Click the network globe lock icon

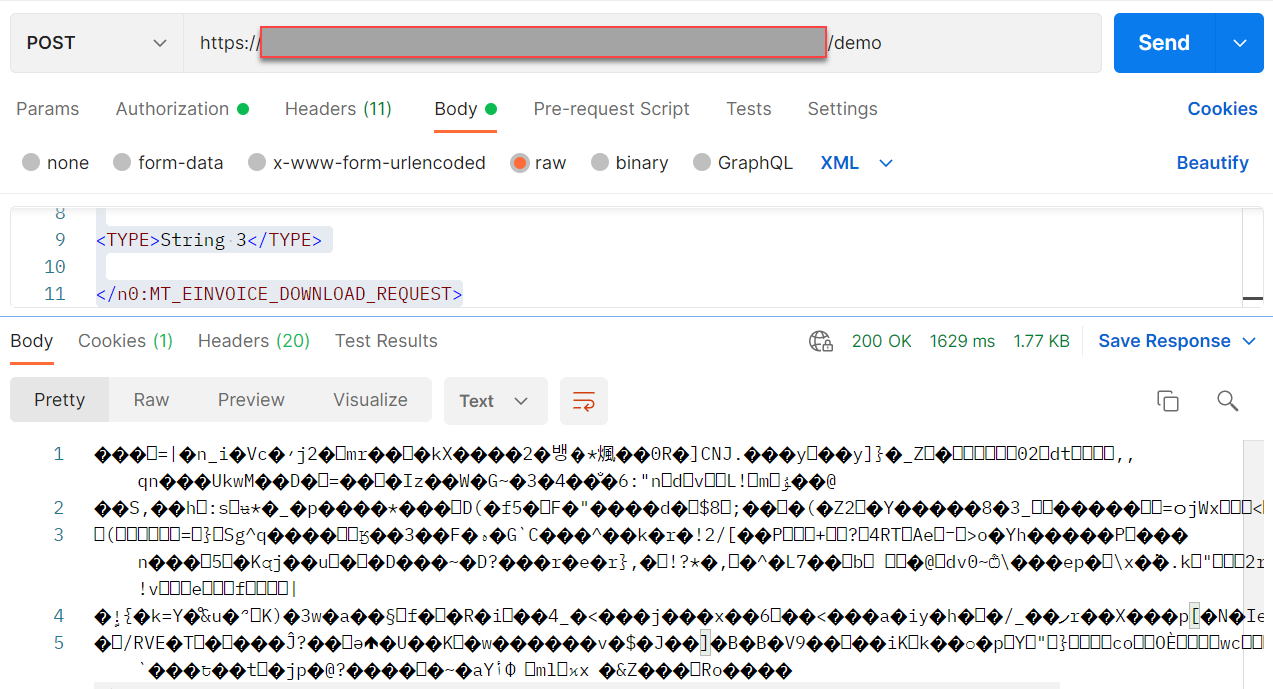(x=821, y=341)
